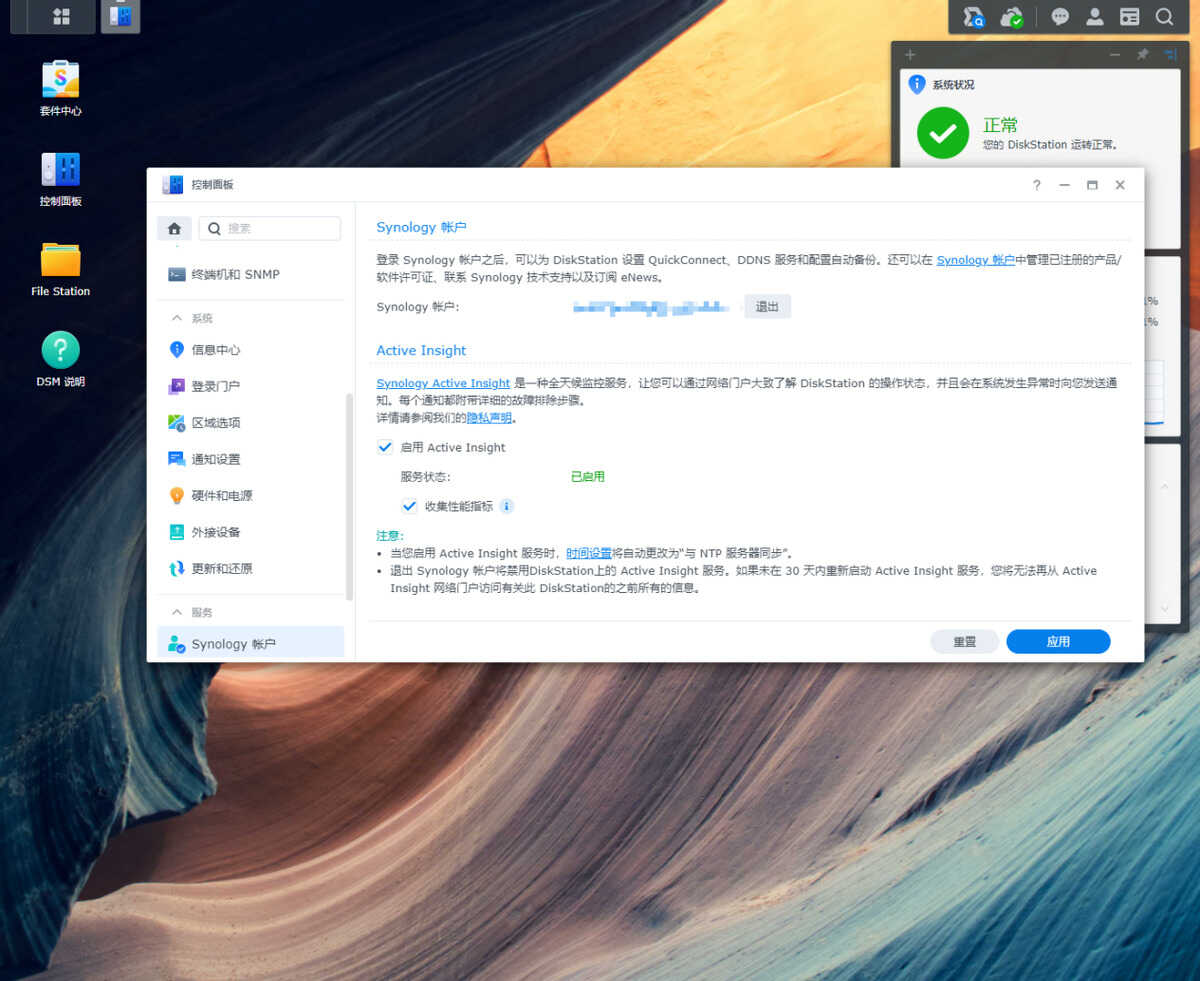The height and width of the screenshot is (981, 1200).
Task: Open the global search magnifier icon
Action: [x=1164, y=16]
